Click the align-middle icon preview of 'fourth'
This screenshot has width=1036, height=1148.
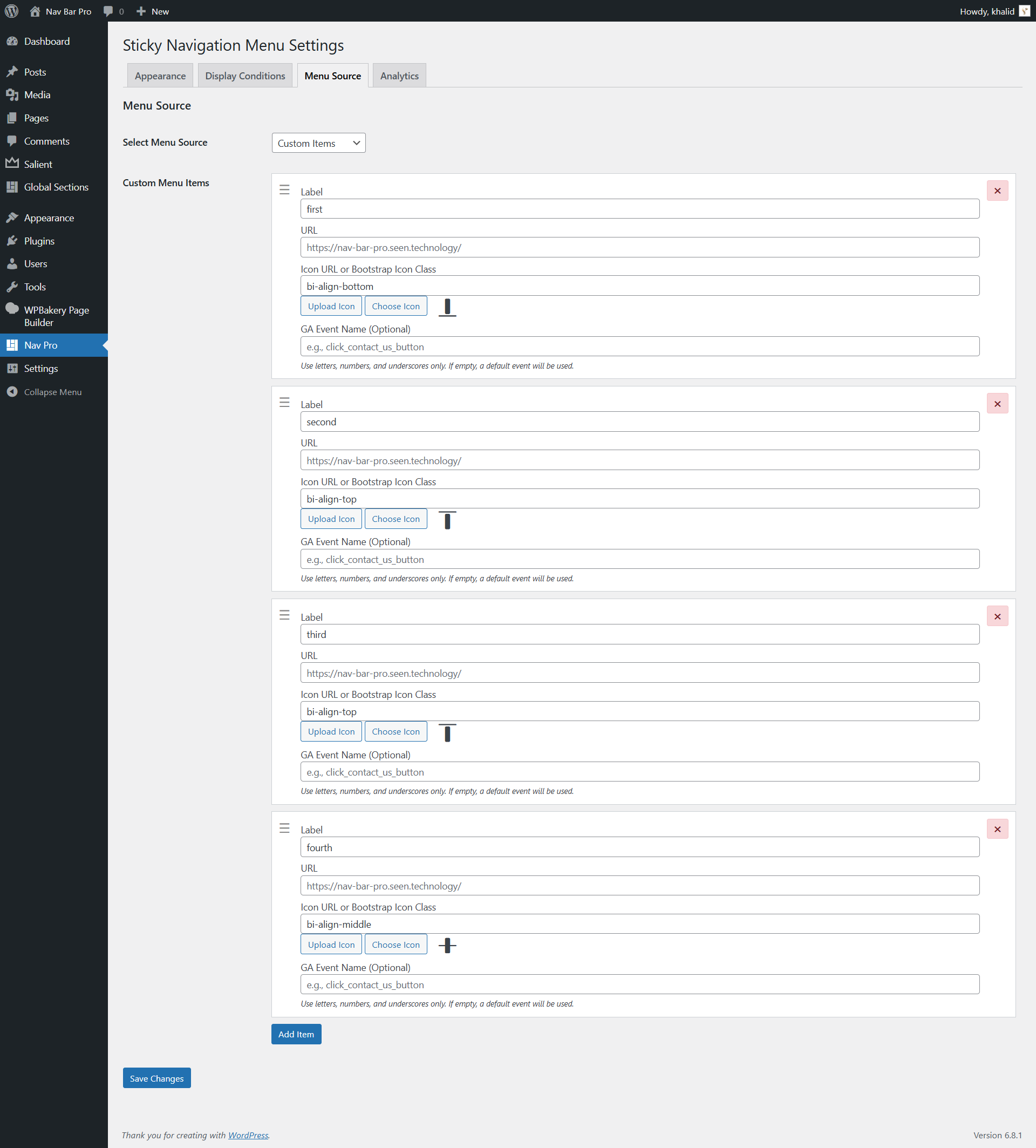pos(447,945)
